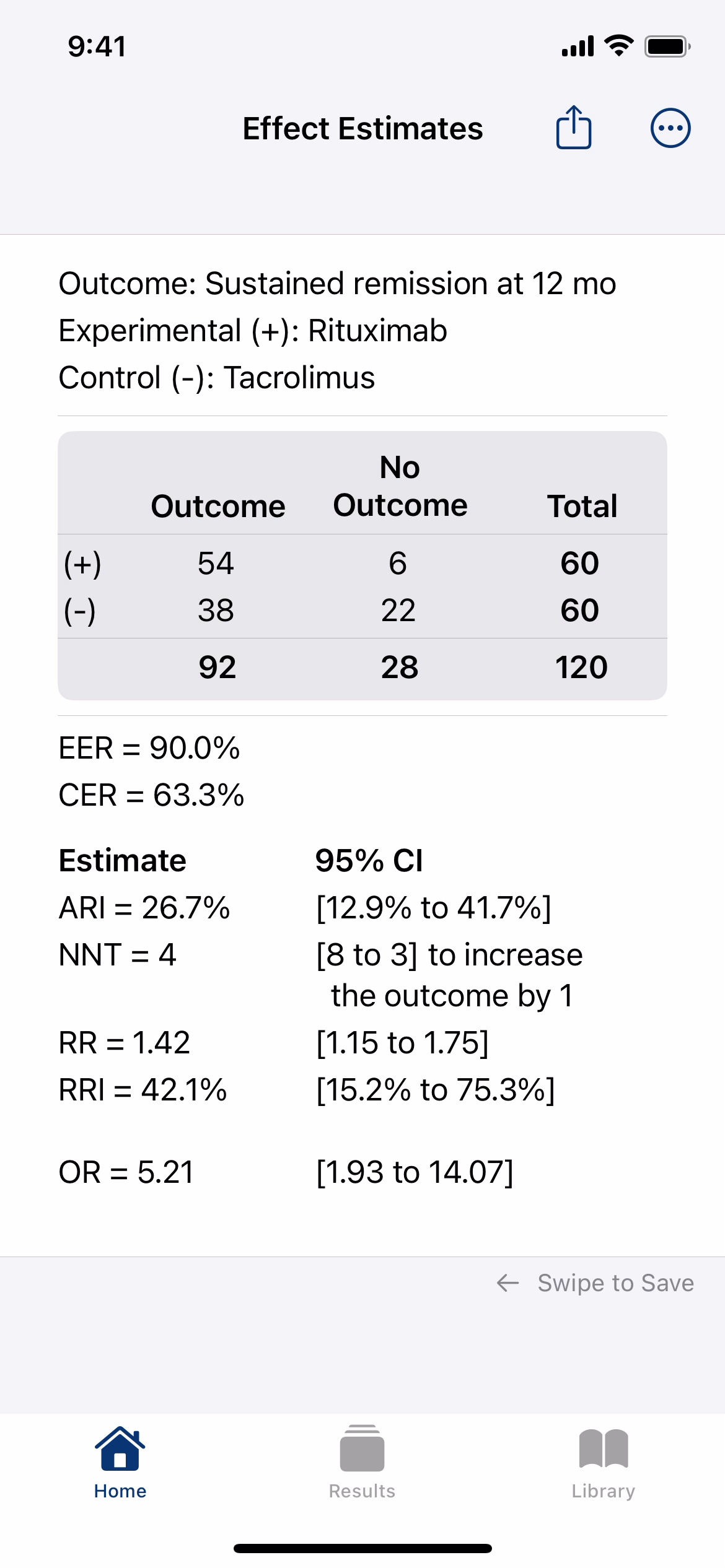
Task: Switch to the Library tab label
Action: pos(604,1491)
